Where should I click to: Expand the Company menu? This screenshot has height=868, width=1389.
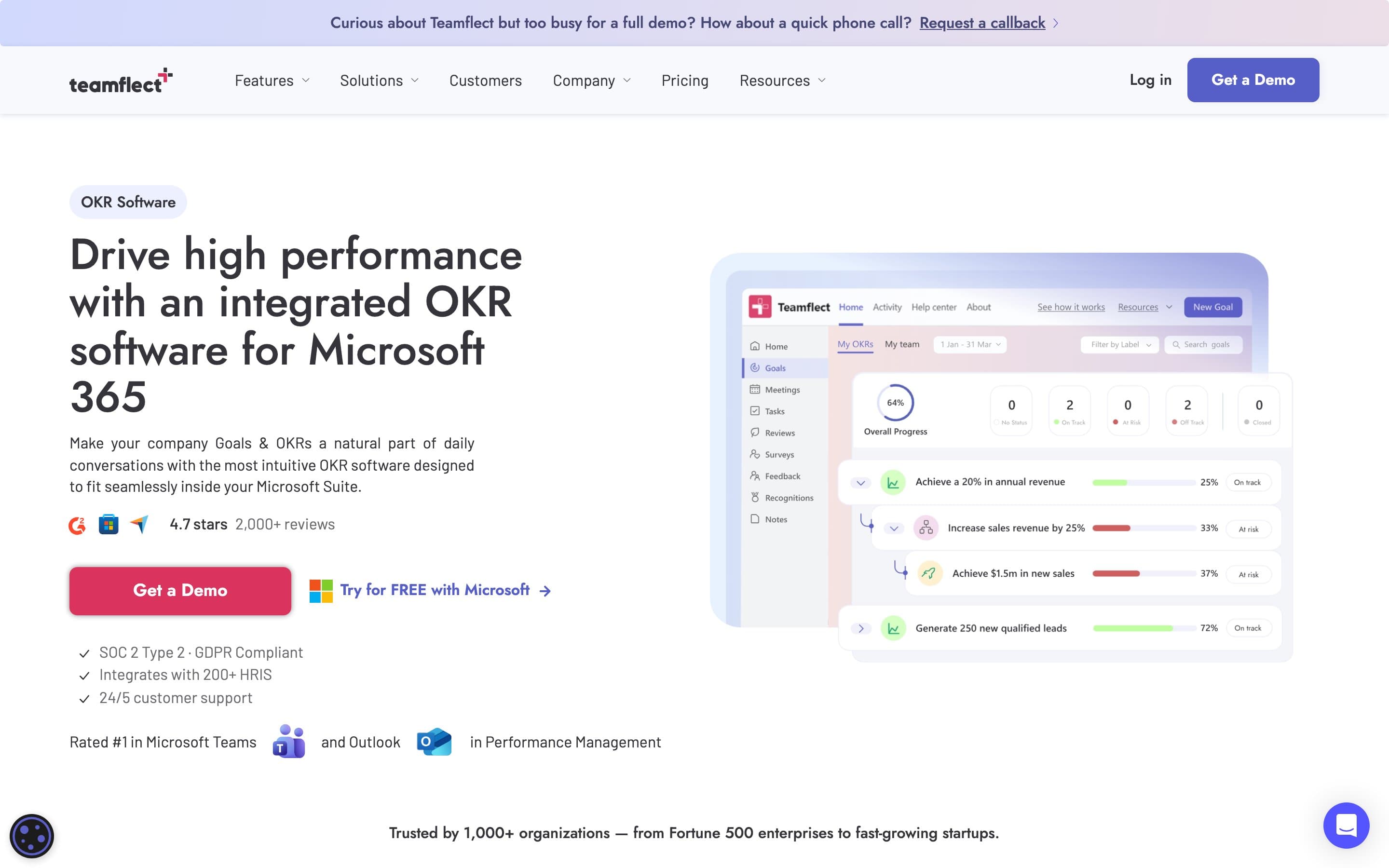pyautogui.click(x=592, y=81)
